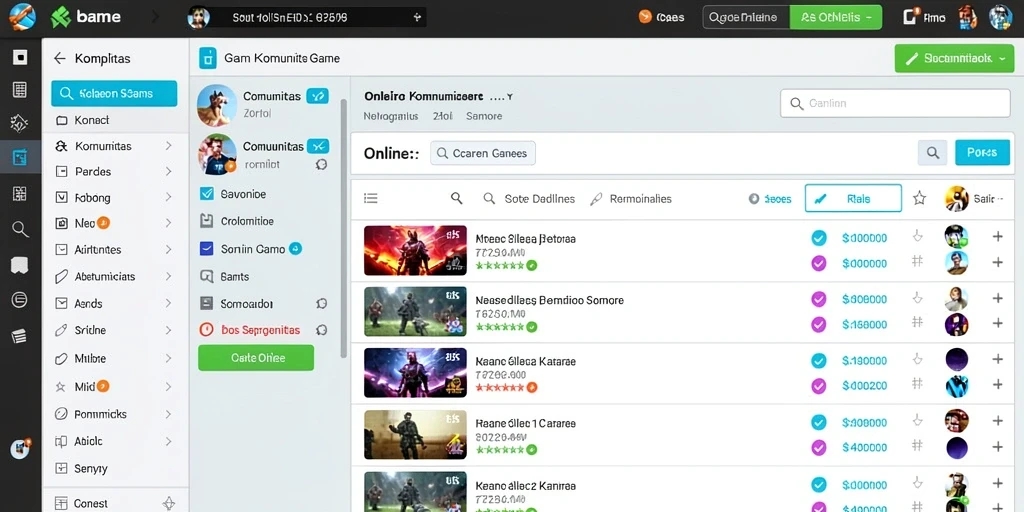This screenshot has width=1024, height=512.
Task: Open the magnifier search icon in left rail
Action: tap(20, 229)
